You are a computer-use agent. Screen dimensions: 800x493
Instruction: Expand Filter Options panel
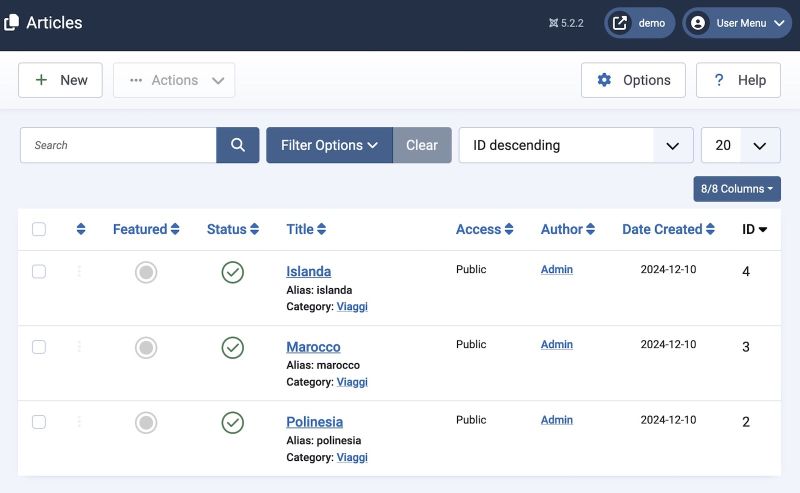(329, 145)
